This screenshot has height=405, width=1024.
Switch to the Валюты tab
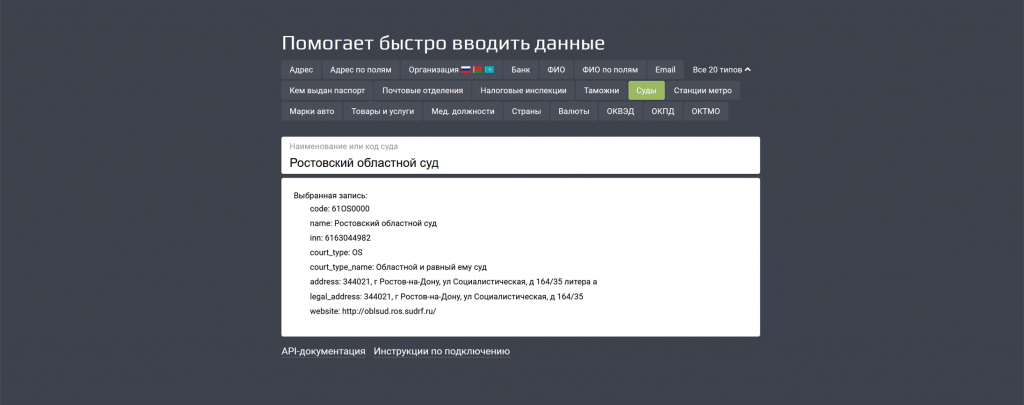point(573,111)
